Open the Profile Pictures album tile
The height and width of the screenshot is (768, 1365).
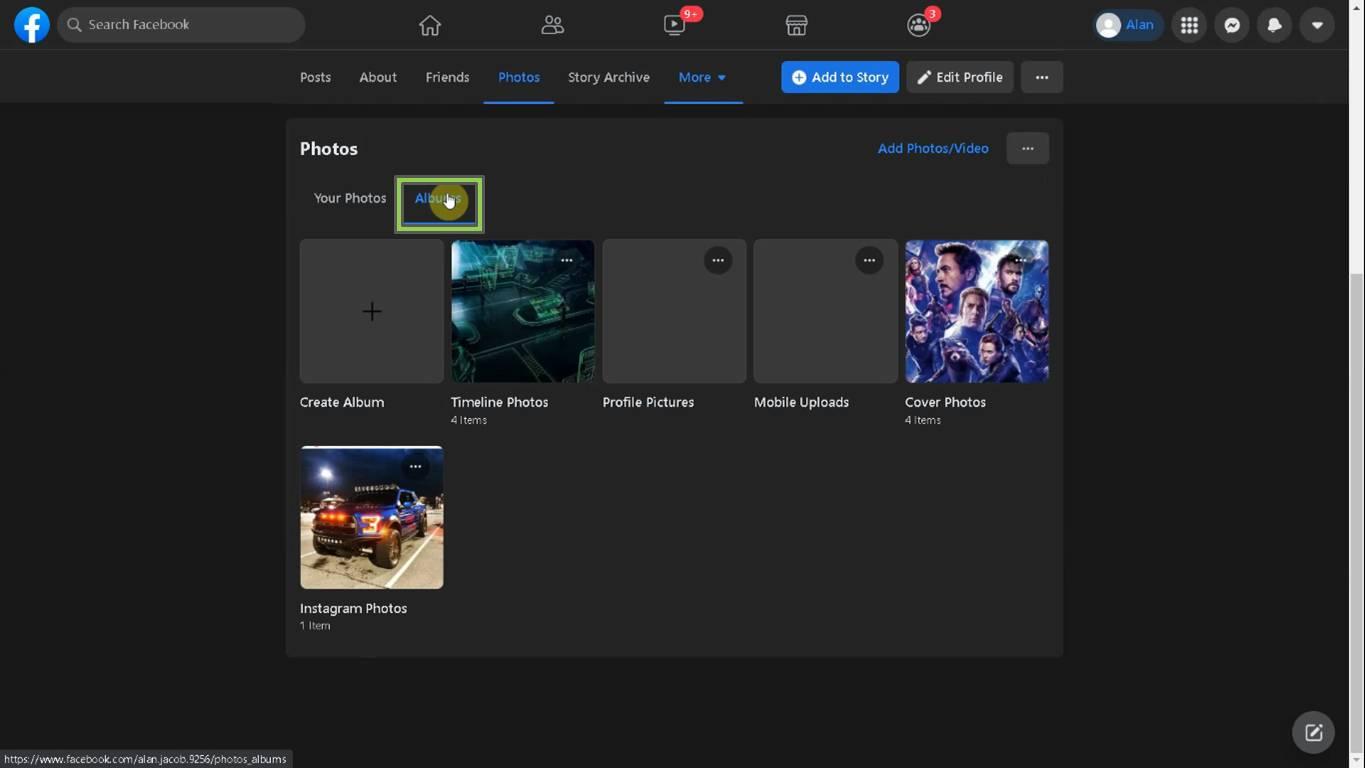point(674,311)
